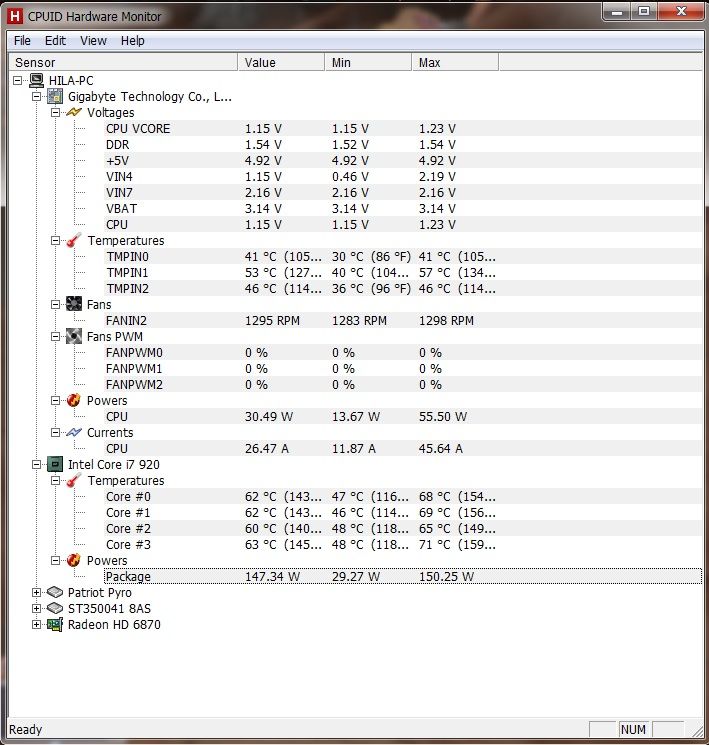The width and height of the screenshot is (709, 745).
Task: Collapse the motherboard Powers group
Action: point(56,401)
